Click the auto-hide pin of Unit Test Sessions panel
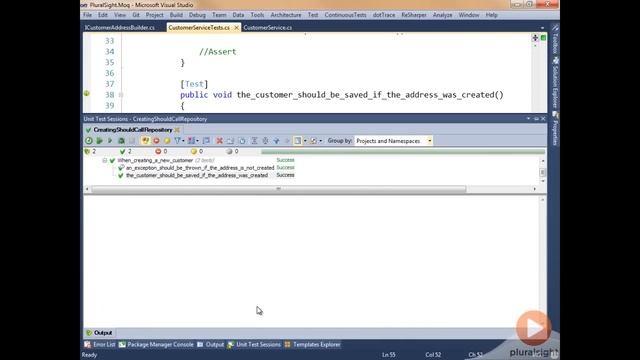 point(536,119)
